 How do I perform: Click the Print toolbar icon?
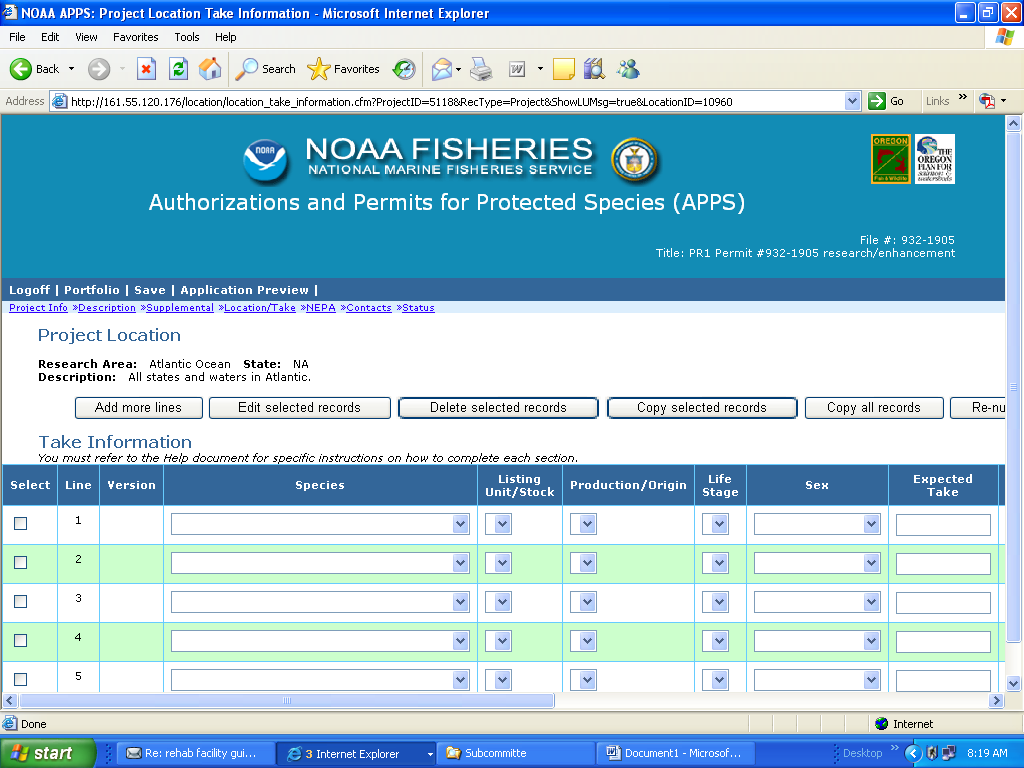481,69
